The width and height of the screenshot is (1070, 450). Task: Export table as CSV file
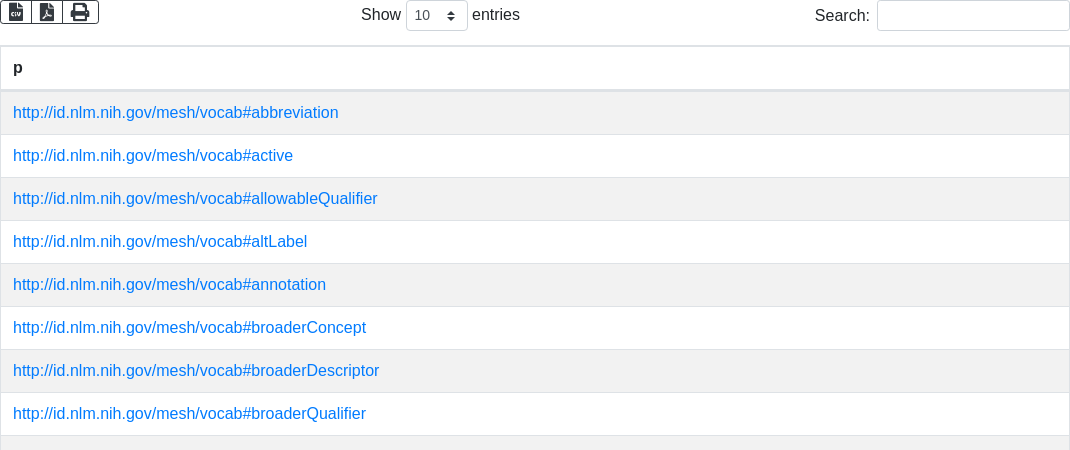(x=16, y=12)
